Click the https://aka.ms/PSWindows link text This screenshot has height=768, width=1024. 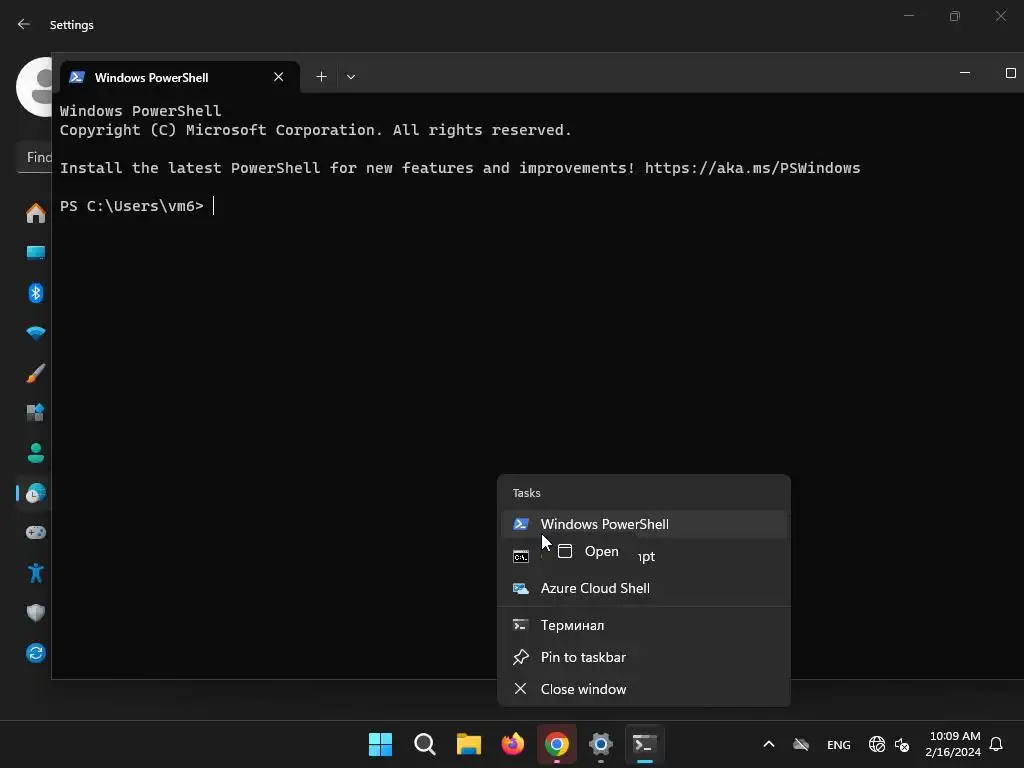752,168
